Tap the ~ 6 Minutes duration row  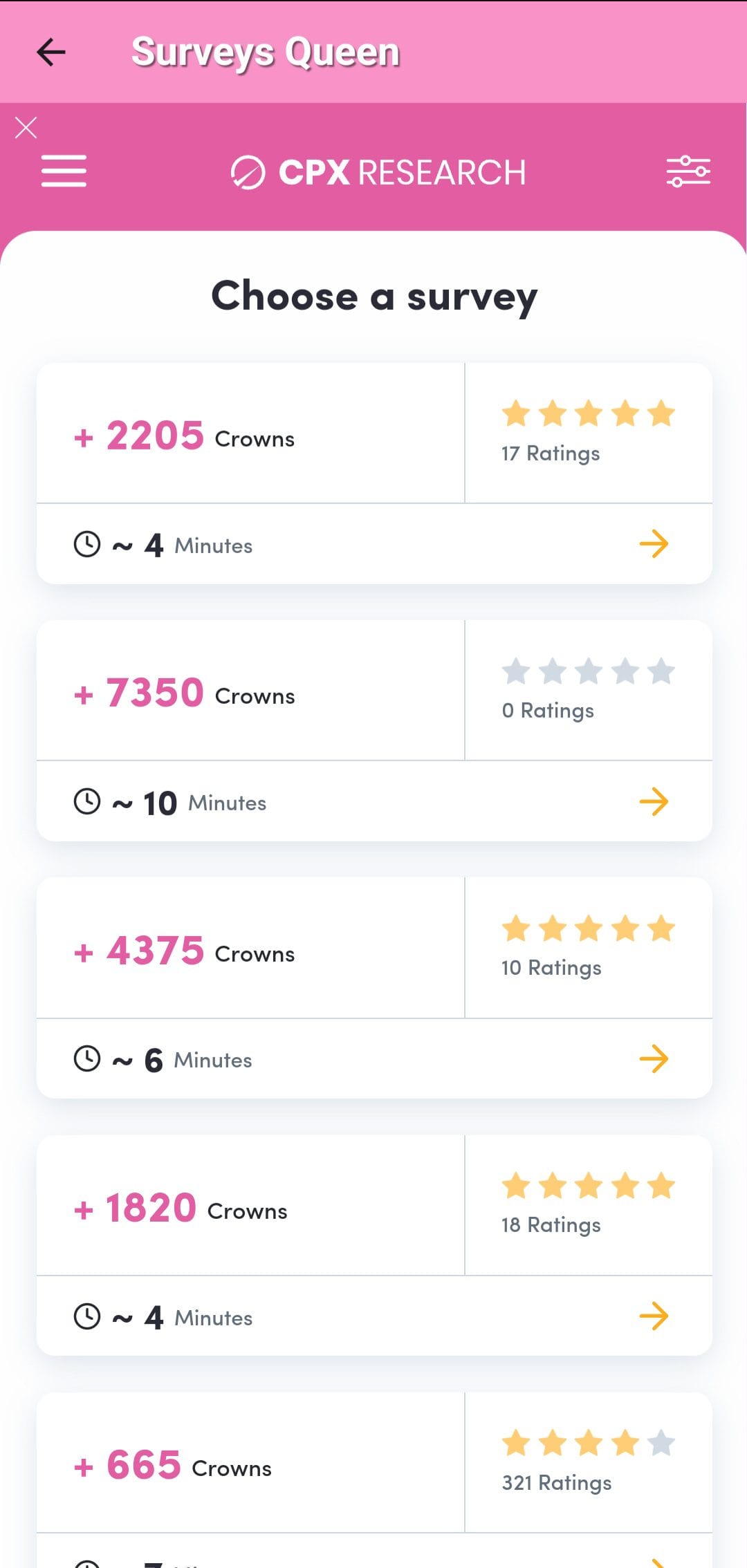tap(374, 1059)
